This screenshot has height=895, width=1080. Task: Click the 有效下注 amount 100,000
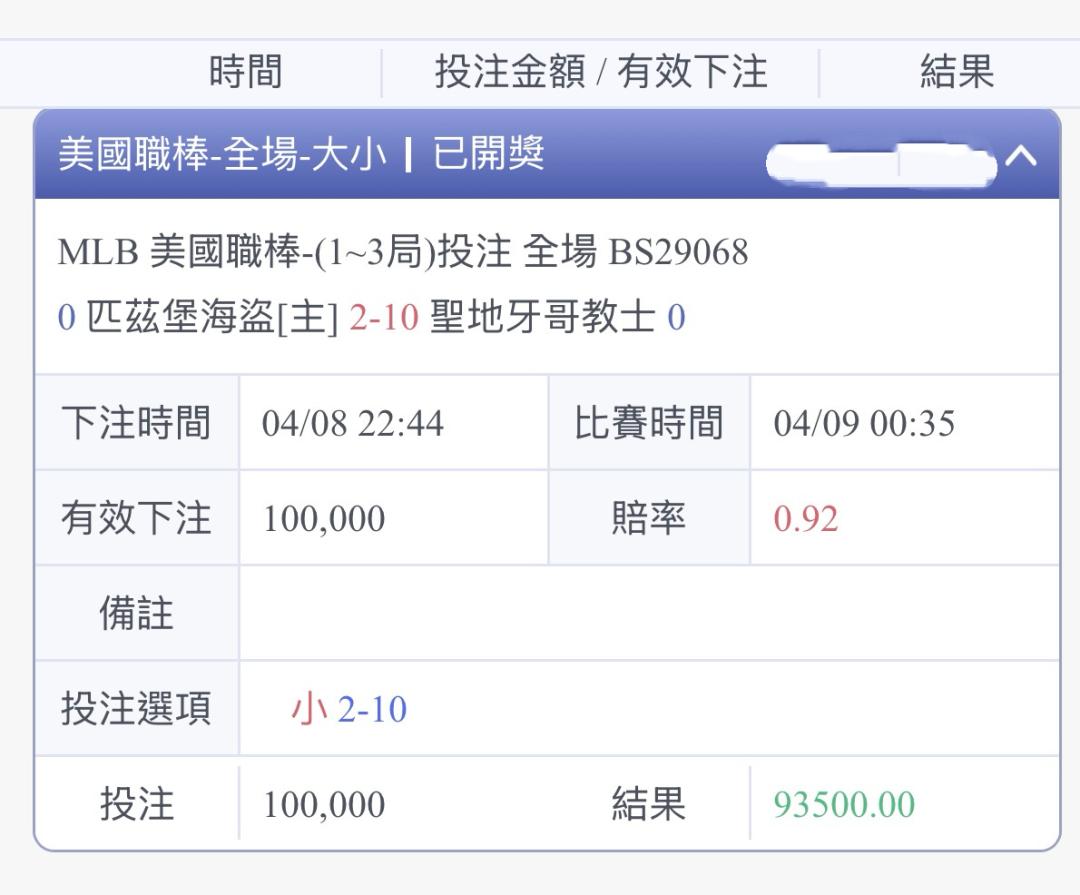(324, 520)
